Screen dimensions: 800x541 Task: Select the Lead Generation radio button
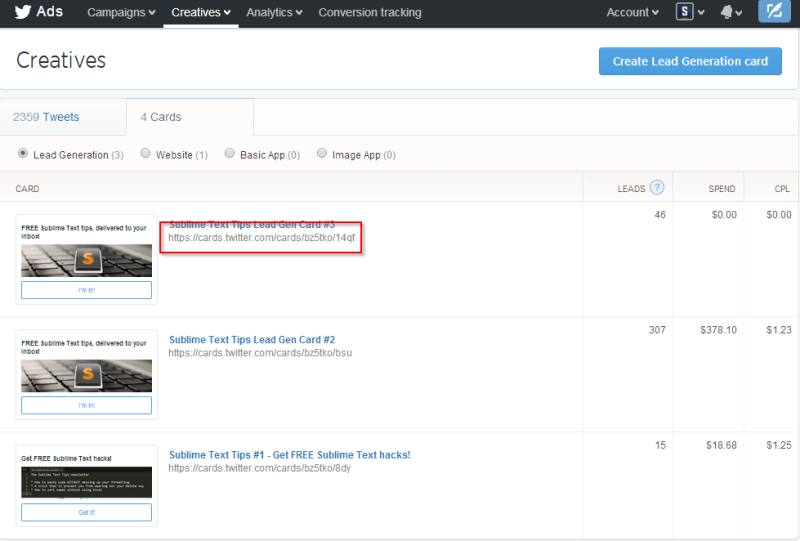pos(23,154)
